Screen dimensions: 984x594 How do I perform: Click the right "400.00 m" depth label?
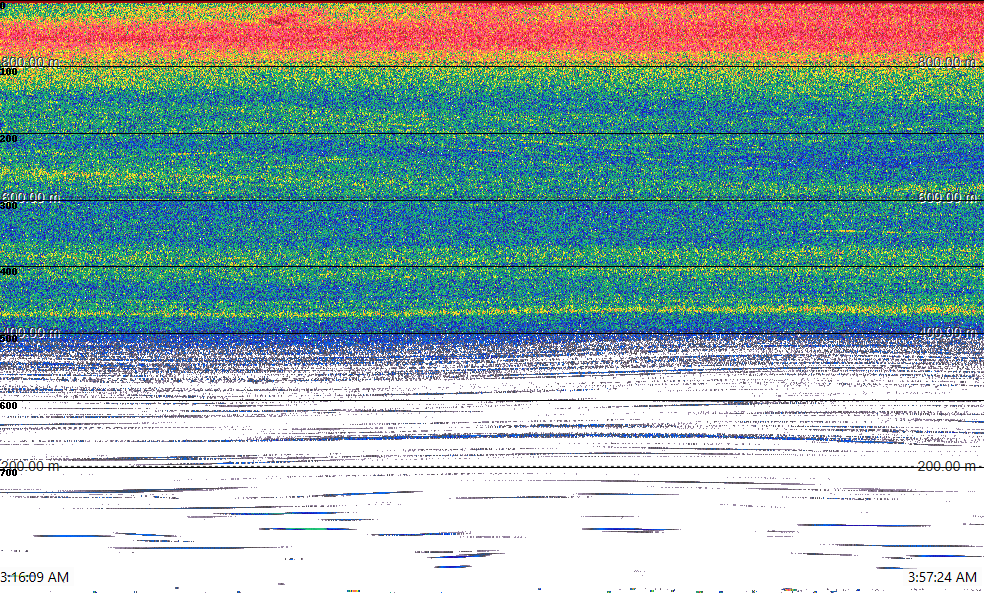point(949,332)
